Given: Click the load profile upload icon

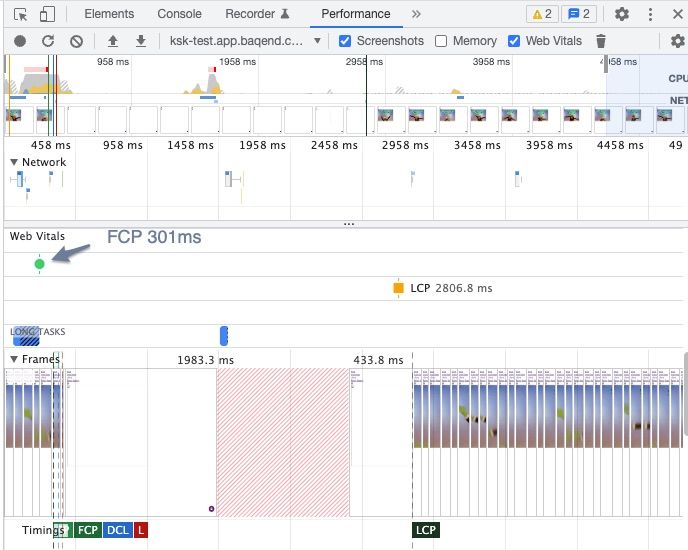Looking at the screenshot, I should 113,41.
